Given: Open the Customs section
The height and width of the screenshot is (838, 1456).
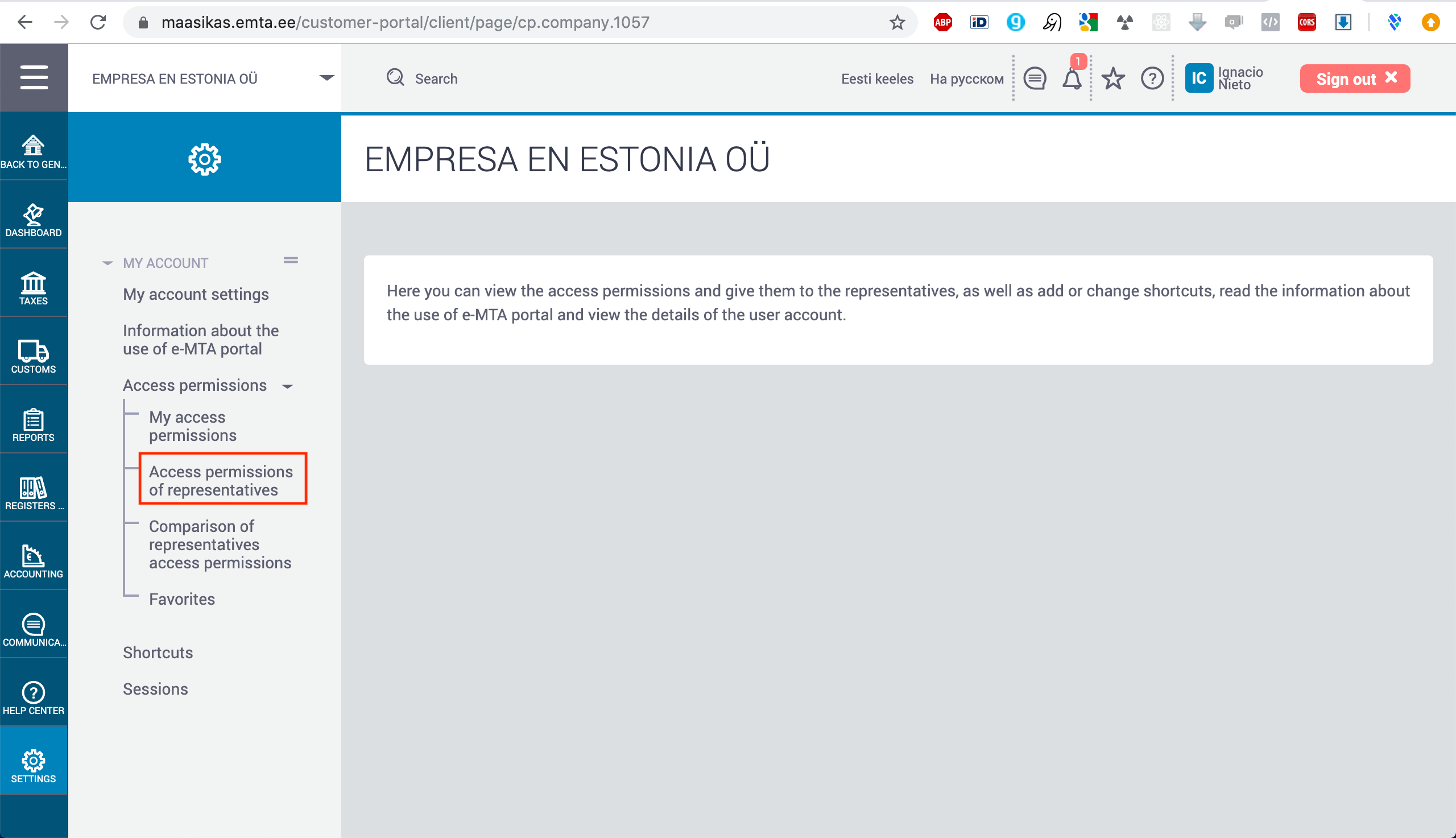Looking at the screenshot, I should point(34,352).
